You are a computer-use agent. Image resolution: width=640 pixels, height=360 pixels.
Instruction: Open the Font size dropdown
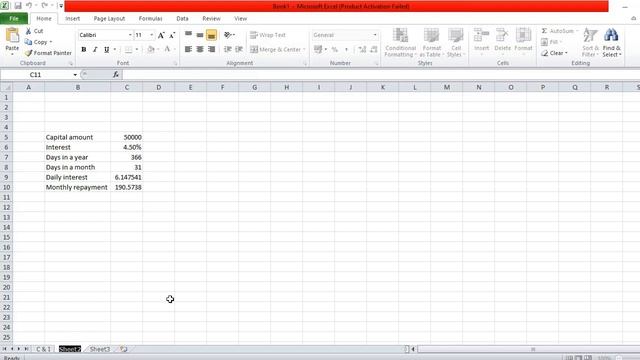coord(151,35)
